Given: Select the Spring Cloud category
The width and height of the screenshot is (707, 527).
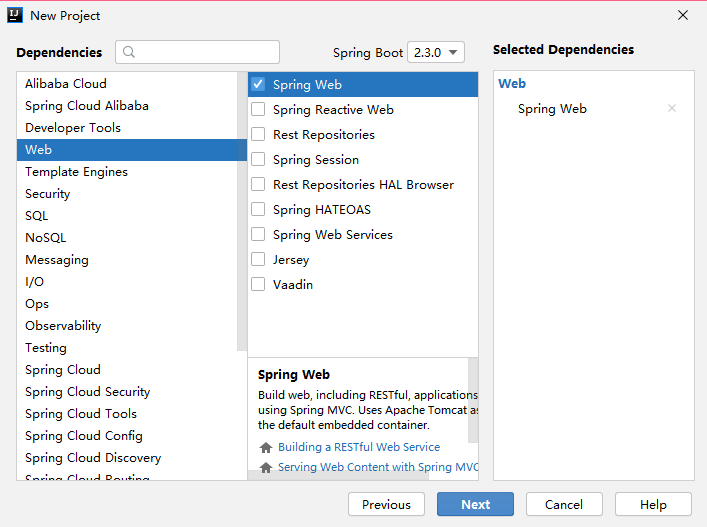Looking at the screenshot, I should [x=127, y=370].
